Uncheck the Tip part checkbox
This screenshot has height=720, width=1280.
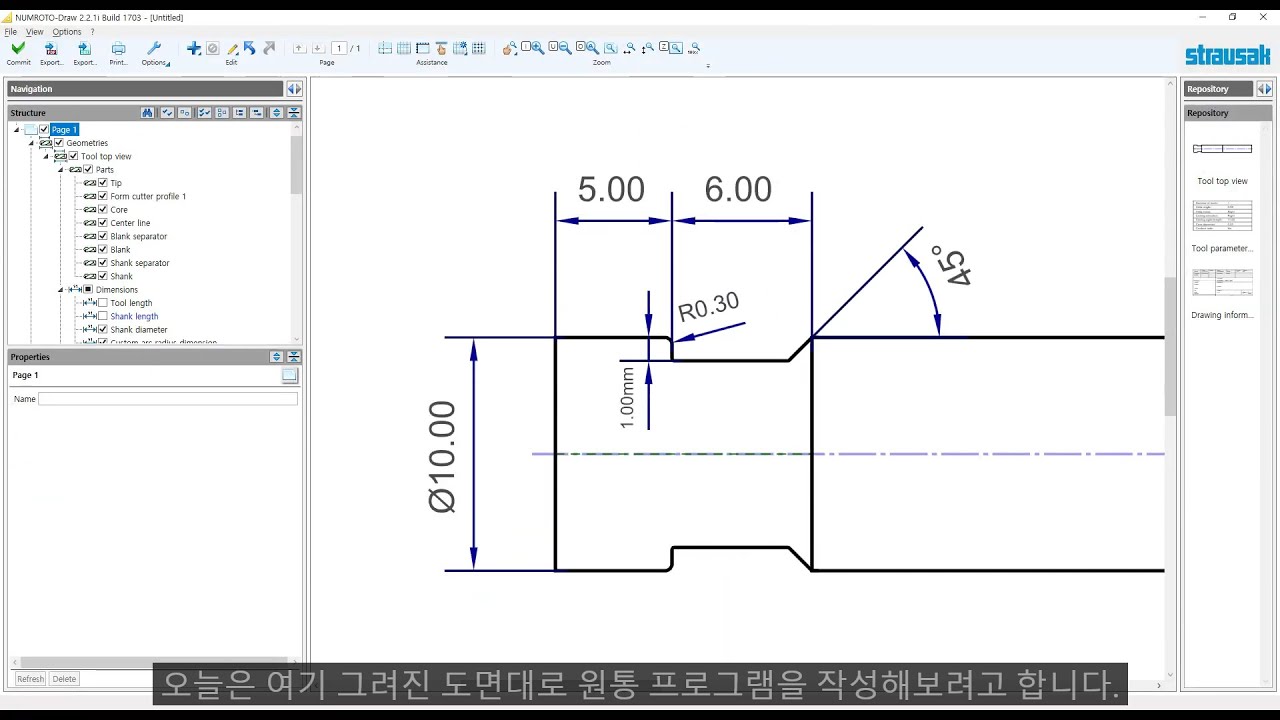pyautogui.click(x=103, y=183)
